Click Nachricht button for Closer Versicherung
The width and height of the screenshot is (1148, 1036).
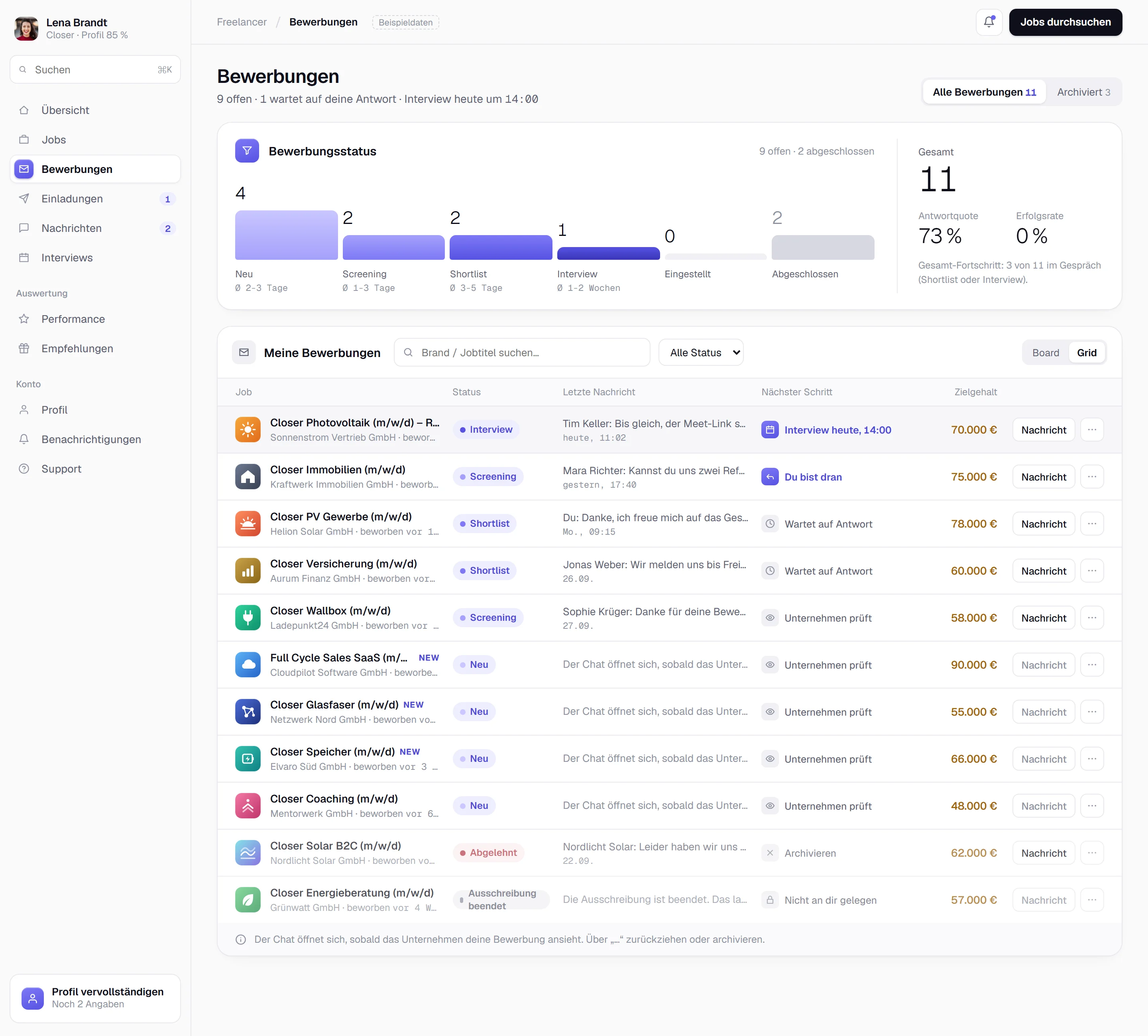coord(1043,571)
